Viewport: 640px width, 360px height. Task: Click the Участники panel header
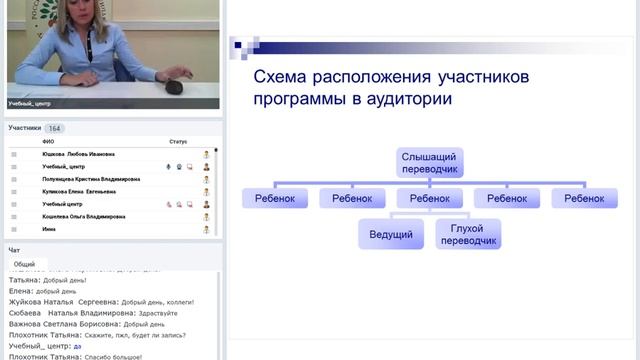click(x=25, y=128)
